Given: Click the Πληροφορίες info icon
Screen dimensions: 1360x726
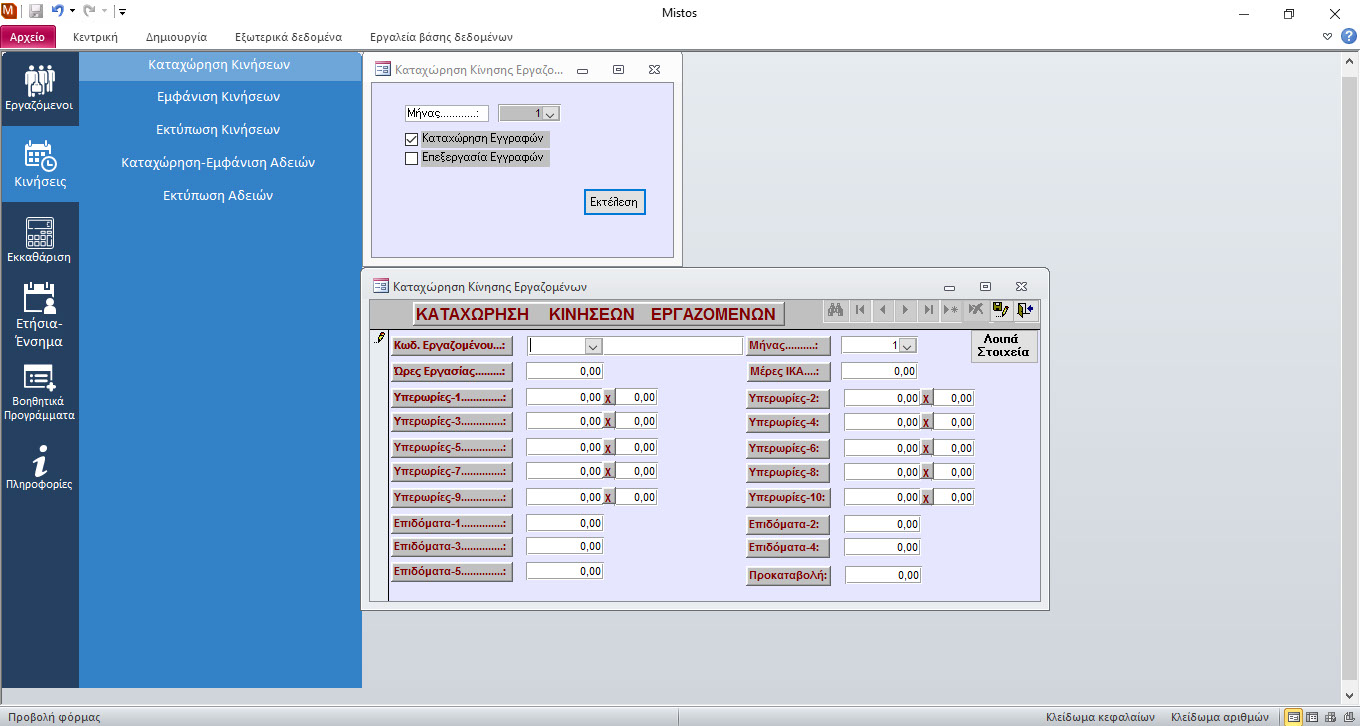Looking at the screenshot, I should 39,468.
